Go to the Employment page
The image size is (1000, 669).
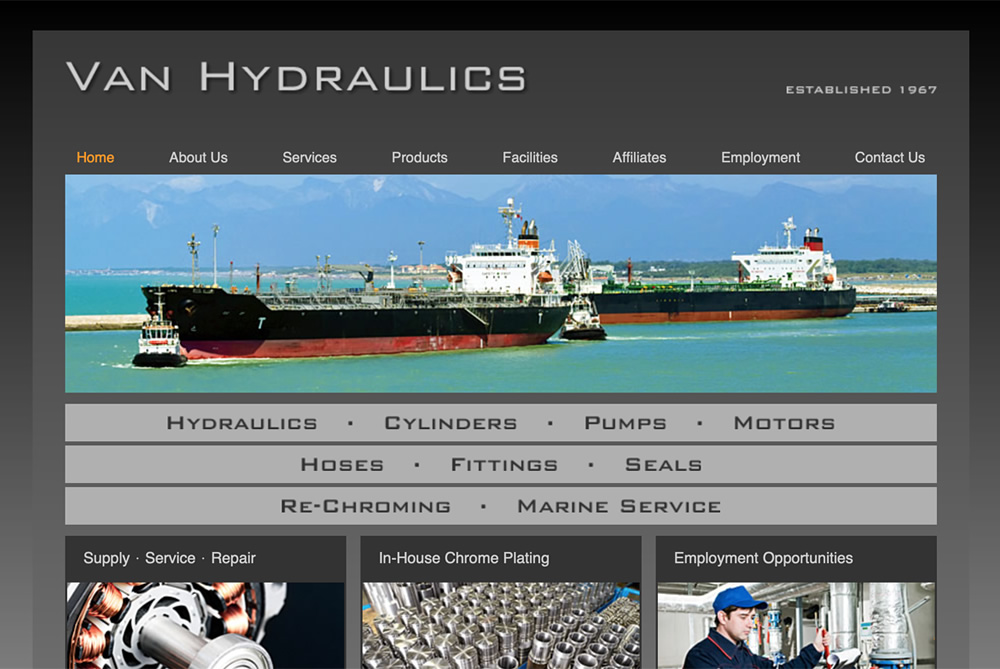pyautogui.click(x=760, y=157)
